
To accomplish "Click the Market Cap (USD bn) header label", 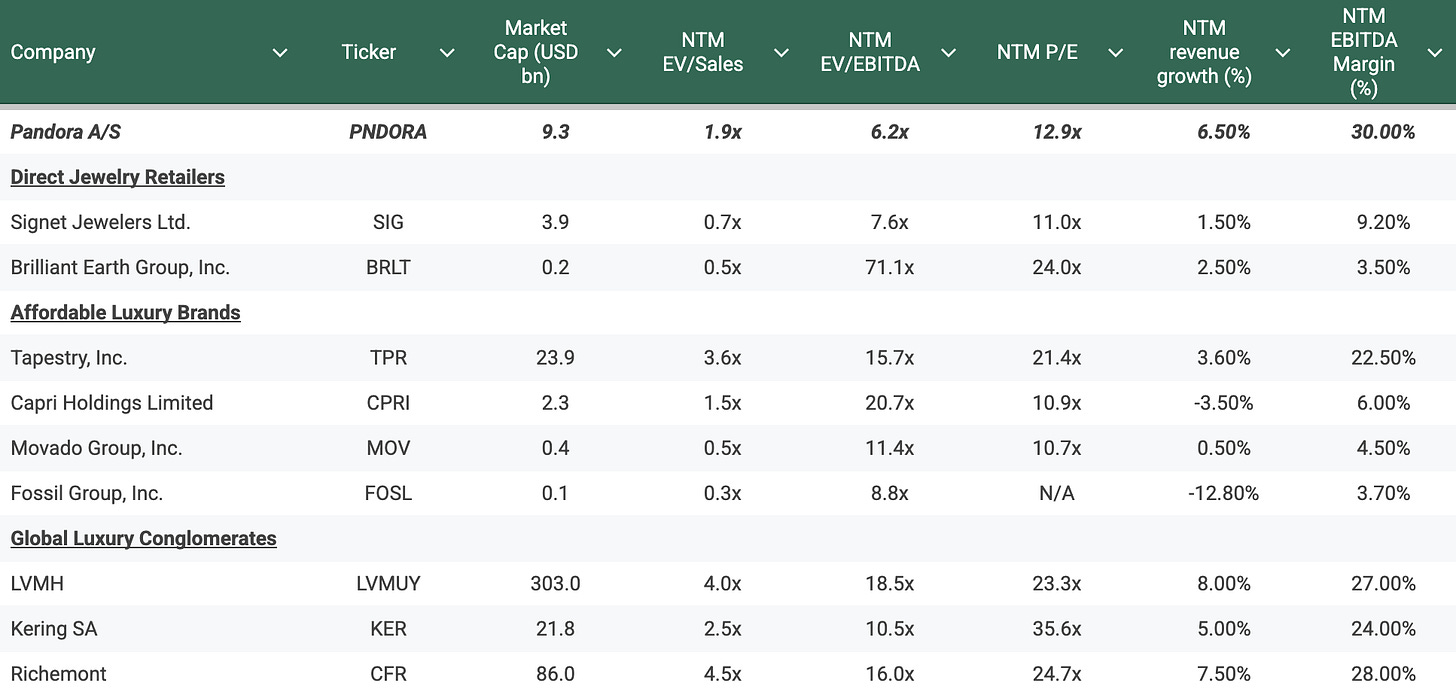I will tap(536, 52).
